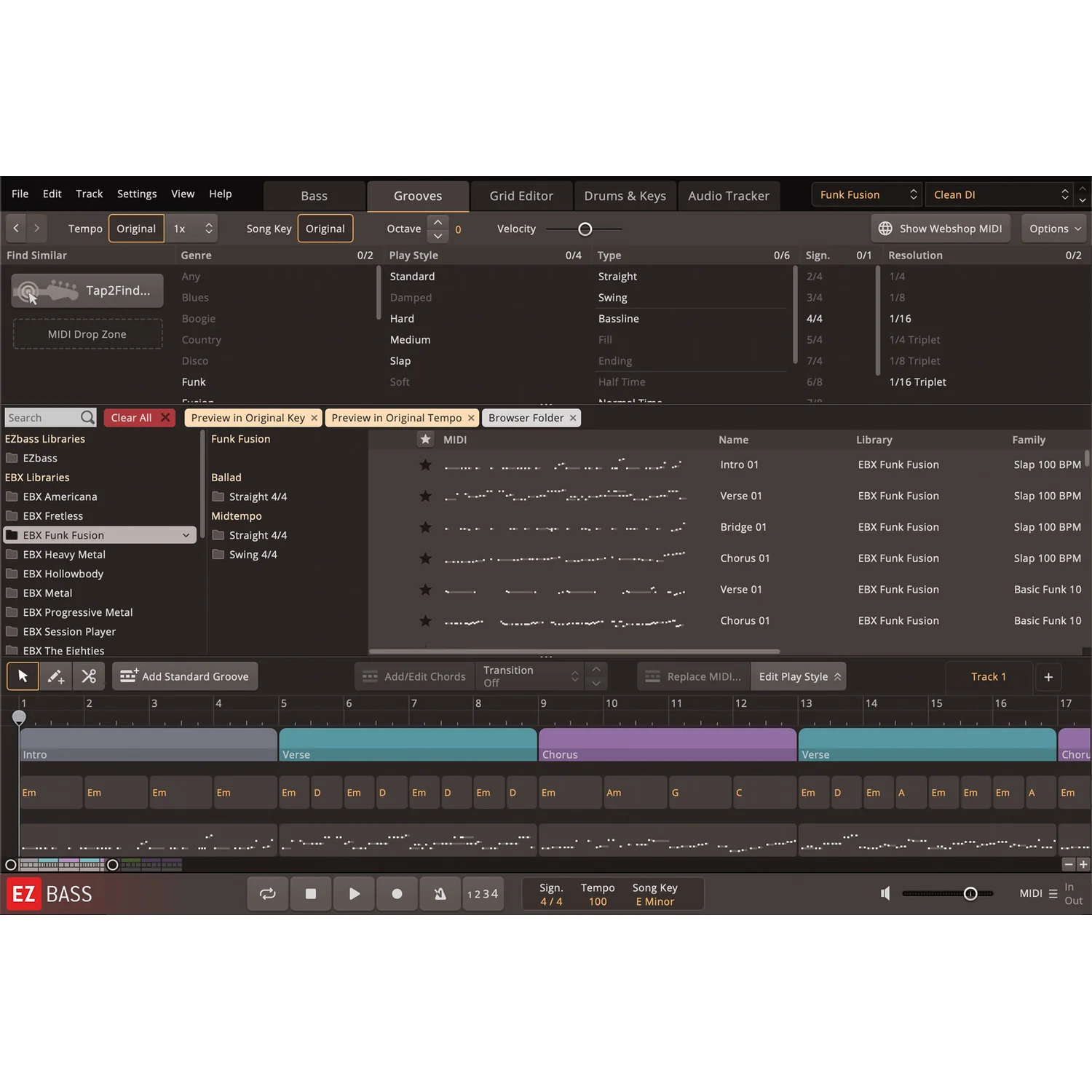Zoom out timeline with minus button
Image resolution: width=1092 pixels, height=1092 pixels.
click(x=1068, y=864)
